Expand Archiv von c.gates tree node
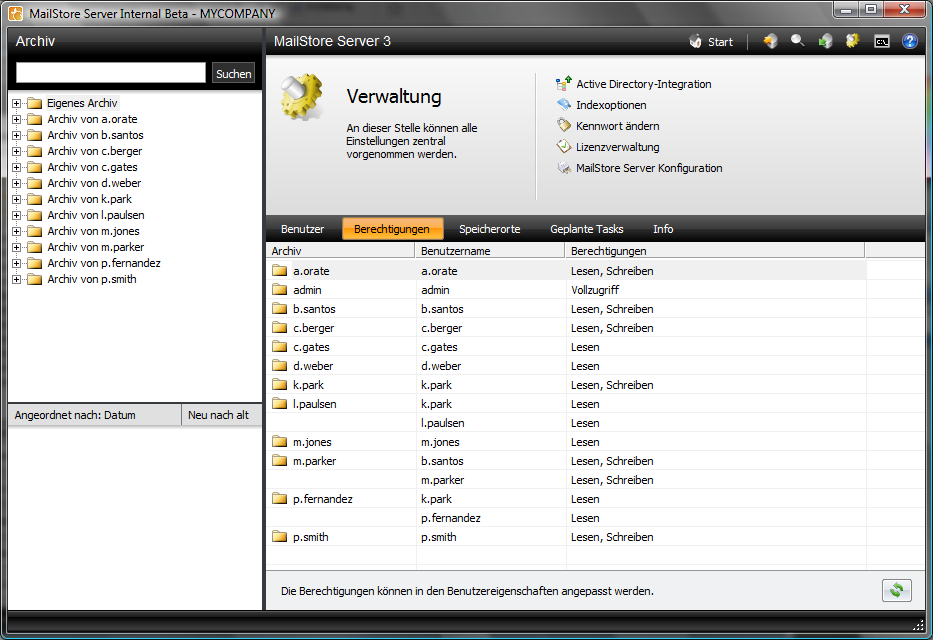The image size is (933, 640). pyautogui.click(x=17, y=168)
